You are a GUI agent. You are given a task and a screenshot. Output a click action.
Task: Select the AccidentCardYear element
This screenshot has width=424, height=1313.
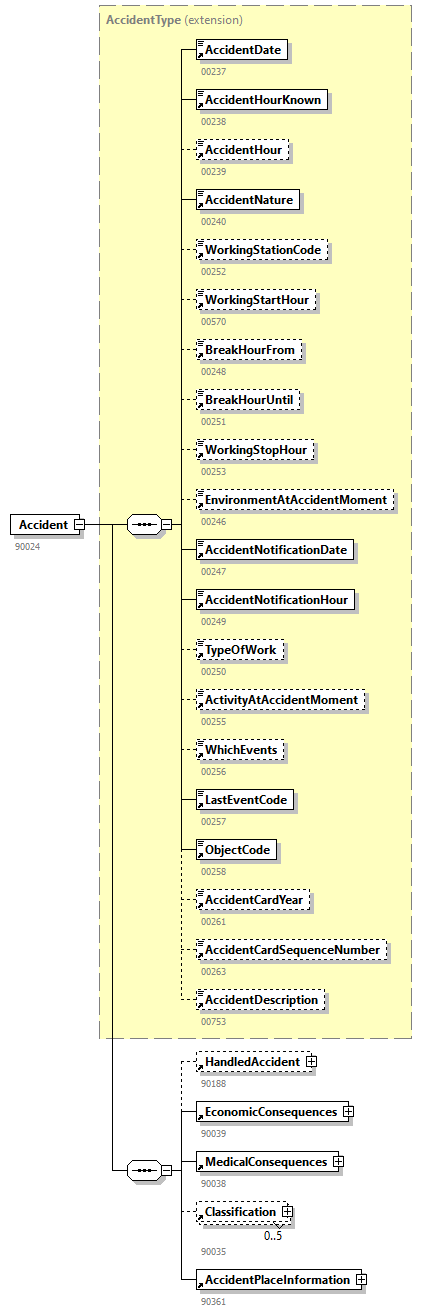(254, 899)
